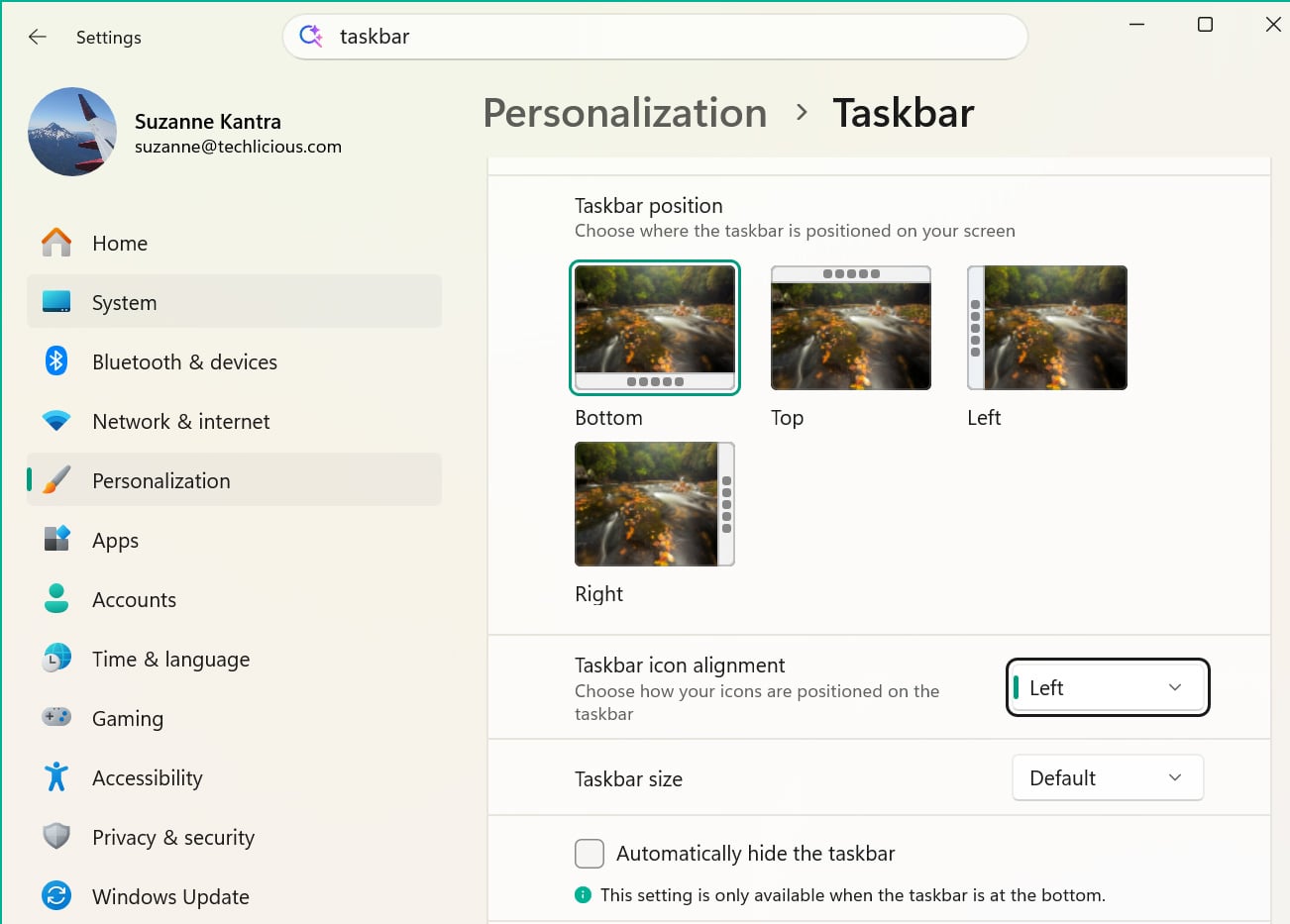Screen dimensions: 1290x924
Task: Click the Time & language globe icon
Action: tap(56, 658)
